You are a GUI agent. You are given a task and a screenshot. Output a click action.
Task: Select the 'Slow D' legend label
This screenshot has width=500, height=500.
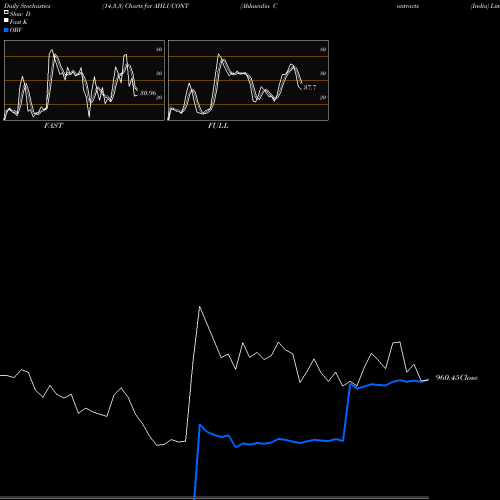pos(20,14)
